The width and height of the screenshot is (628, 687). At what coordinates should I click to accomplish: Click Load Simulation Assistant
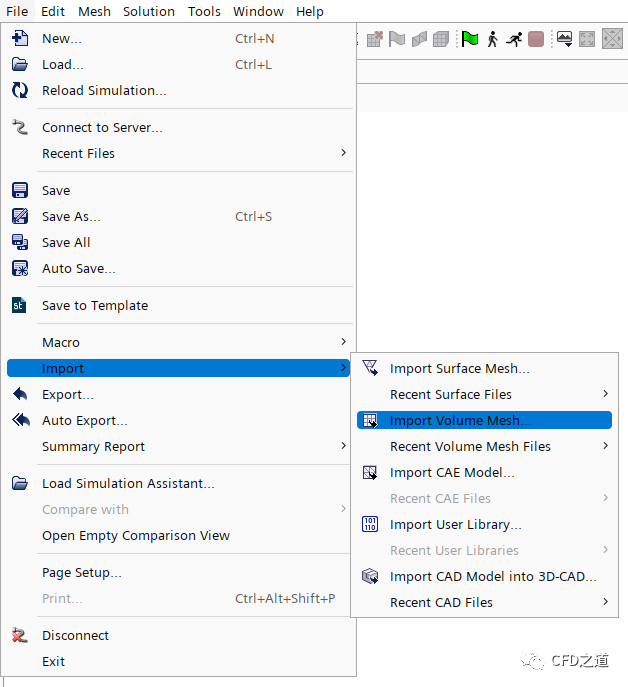(x=128, y=483)
